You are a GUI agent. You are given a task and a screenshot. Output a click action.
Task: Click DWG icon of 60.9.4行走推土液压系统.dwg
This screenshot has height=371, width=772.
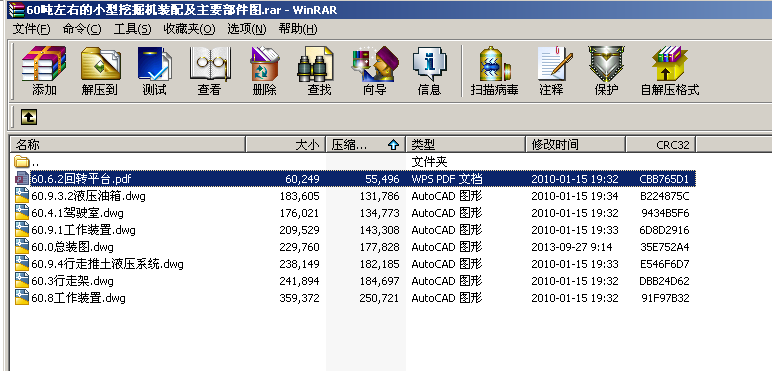[22, 264]
